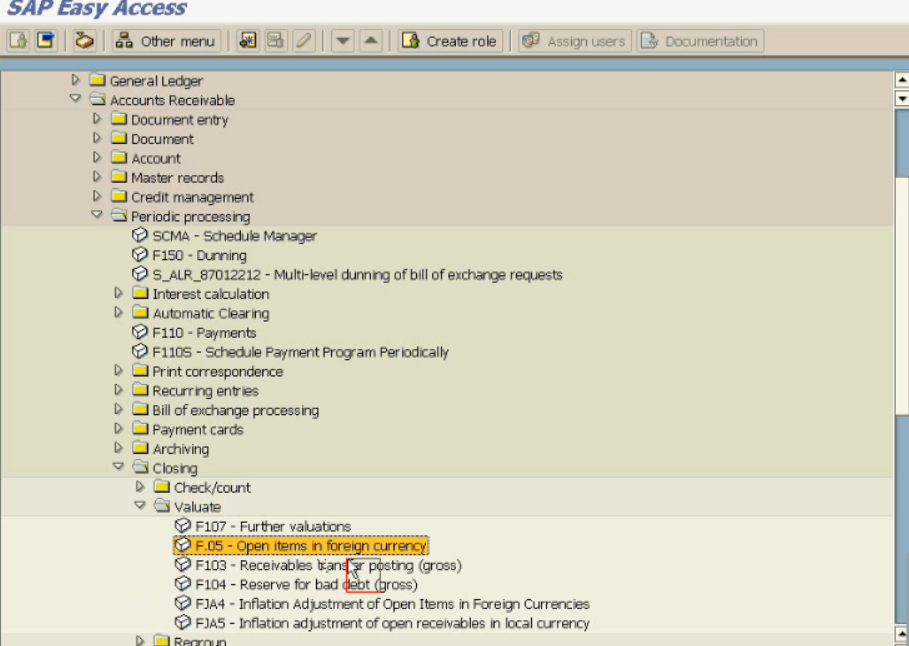Click the F.05 transaction cube icon

(x=183, y=545)
